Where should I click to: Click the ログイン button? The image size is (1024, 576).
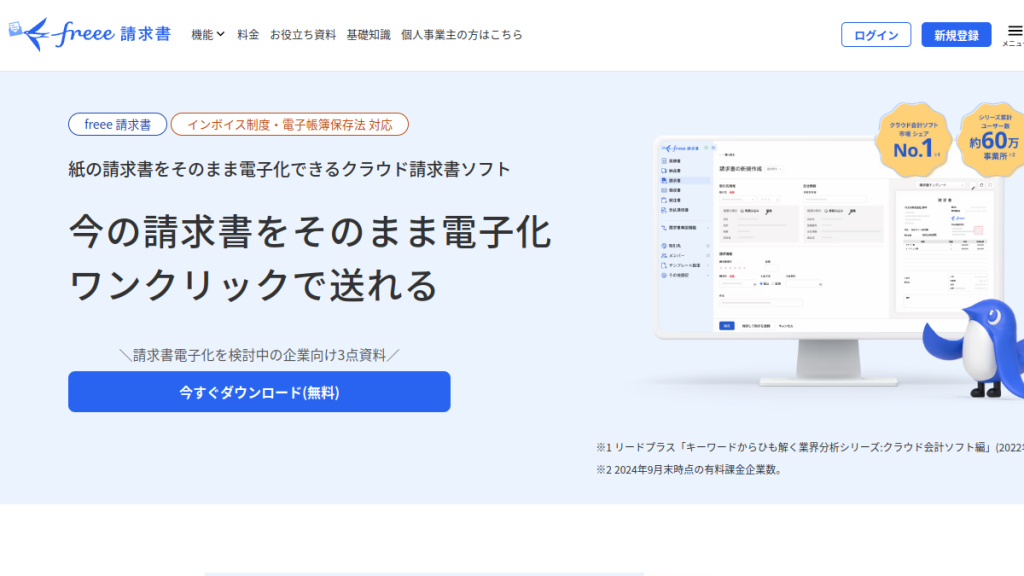click(876, 35)
